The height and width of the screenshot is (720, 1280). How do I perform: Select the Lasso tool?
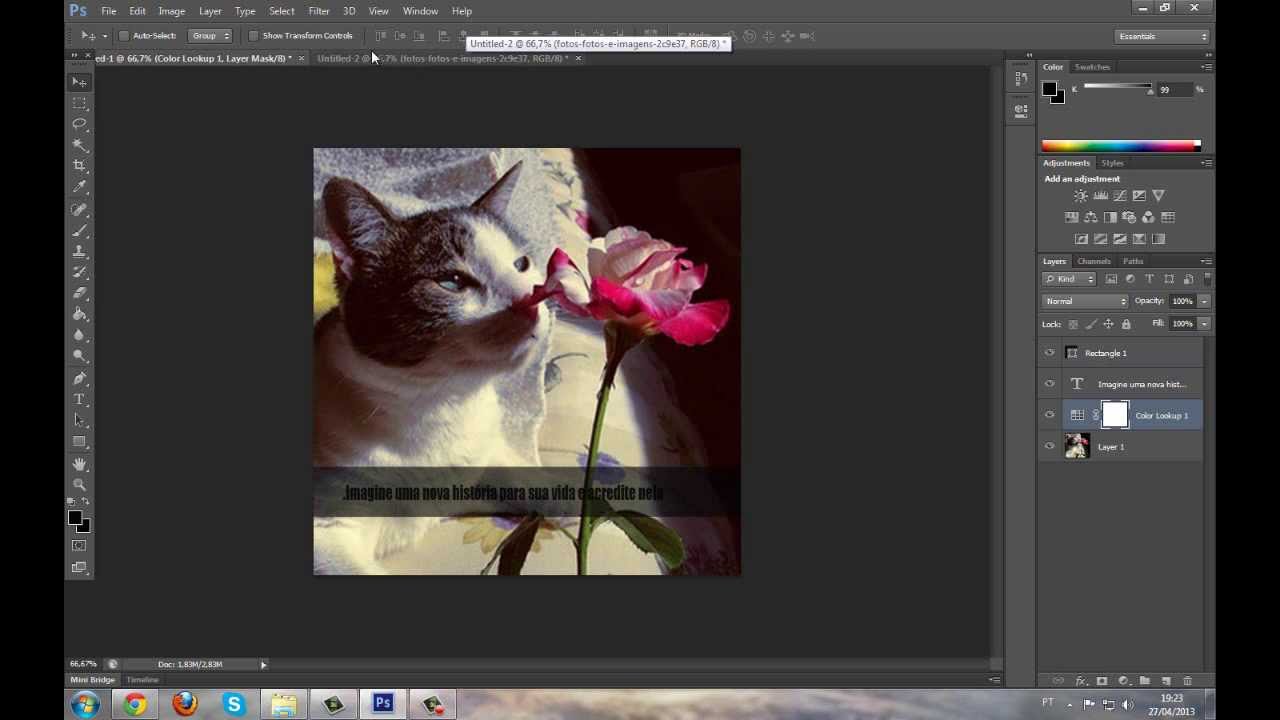80,124
